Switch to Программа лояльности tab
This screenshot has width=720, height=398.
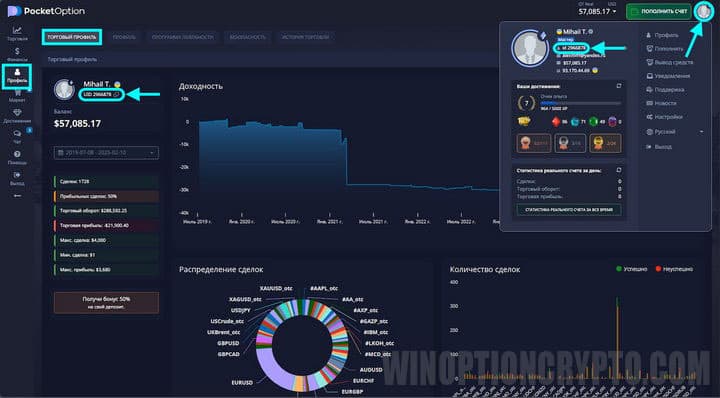tap(182, 37)
